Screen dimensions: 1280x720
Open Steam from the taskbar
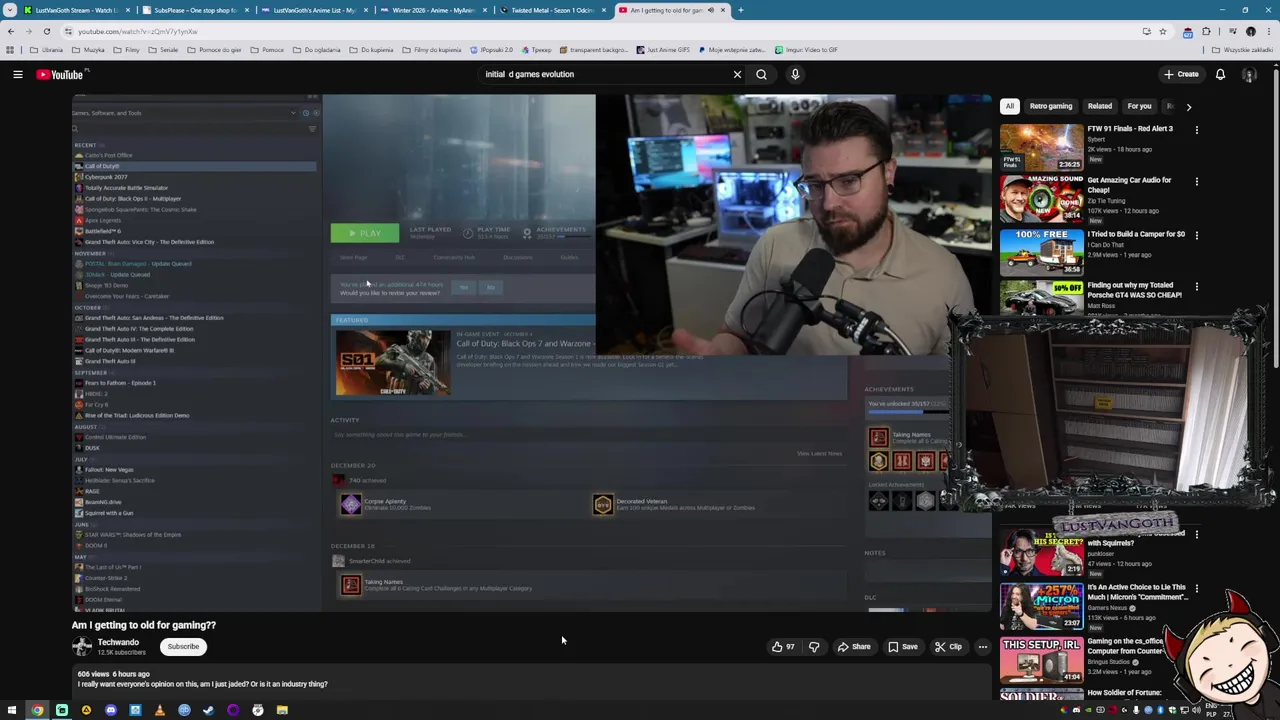208,710
